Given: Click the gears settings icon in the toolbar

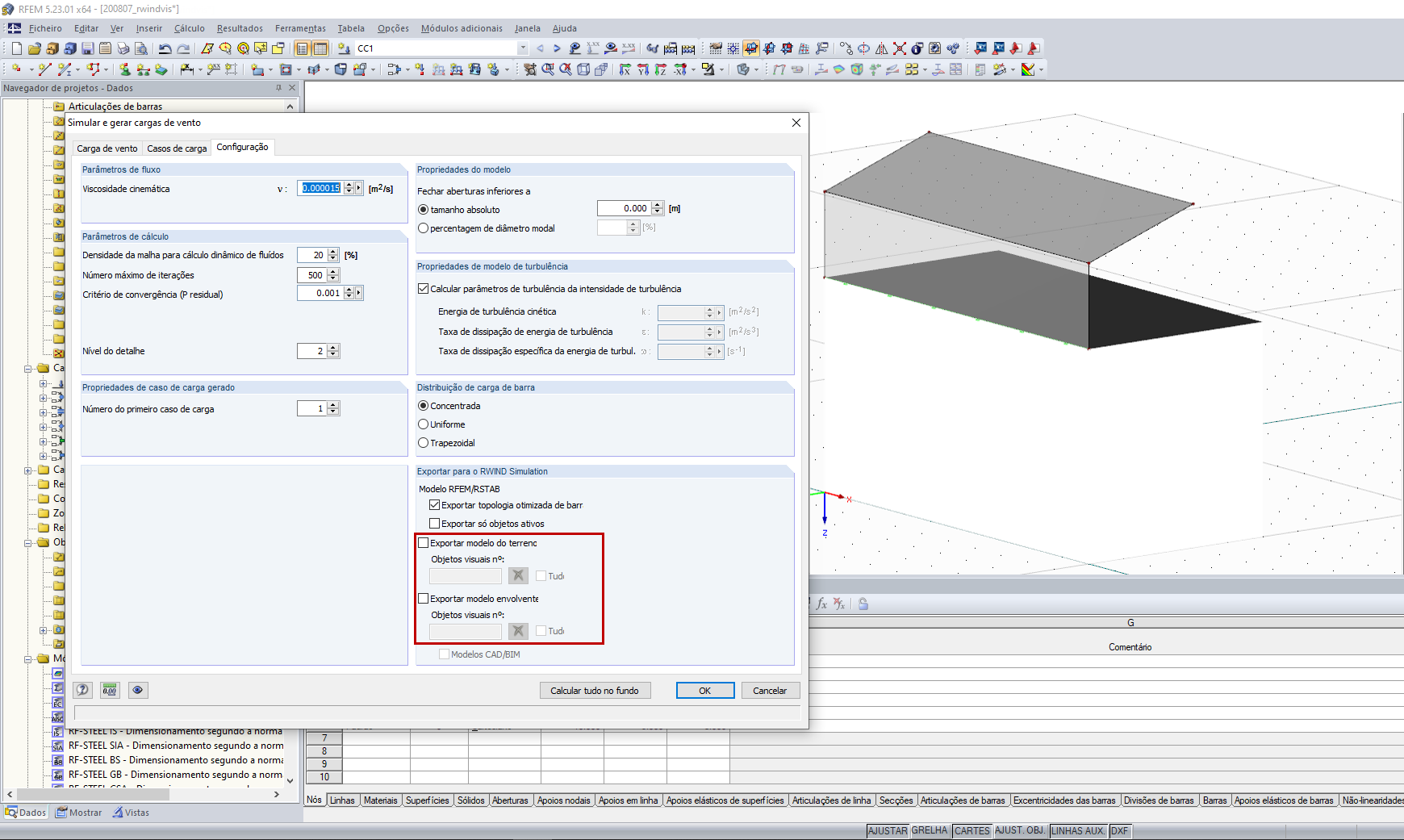Looking at the screenshot, I should click(953, 48).
